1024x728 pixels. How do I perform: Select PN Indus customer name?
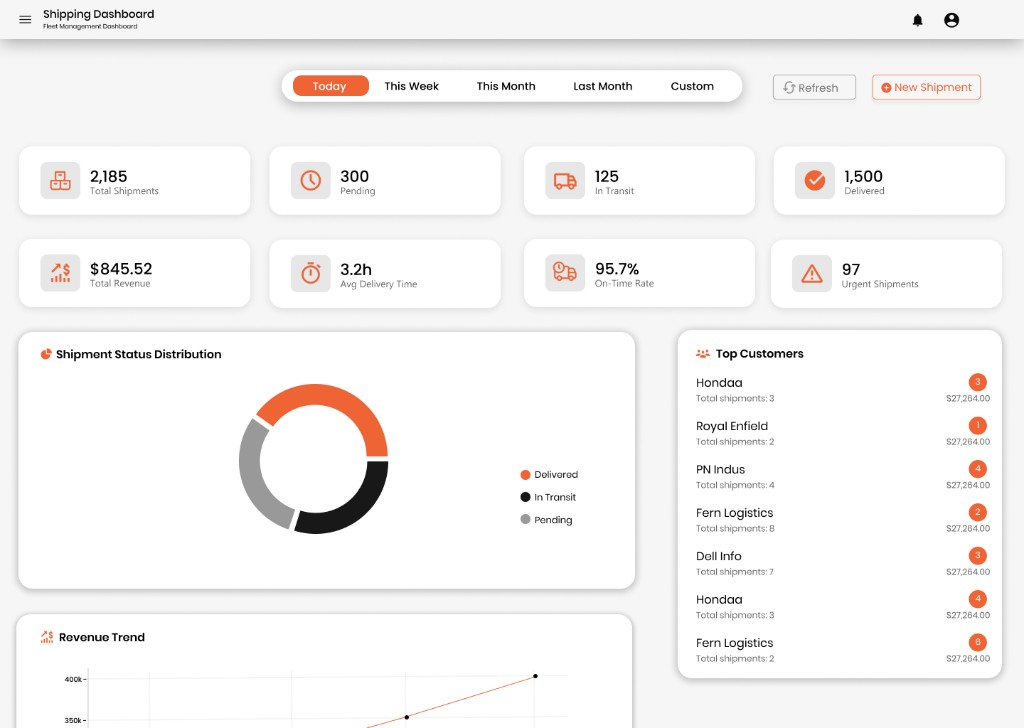tap(720, 469)
